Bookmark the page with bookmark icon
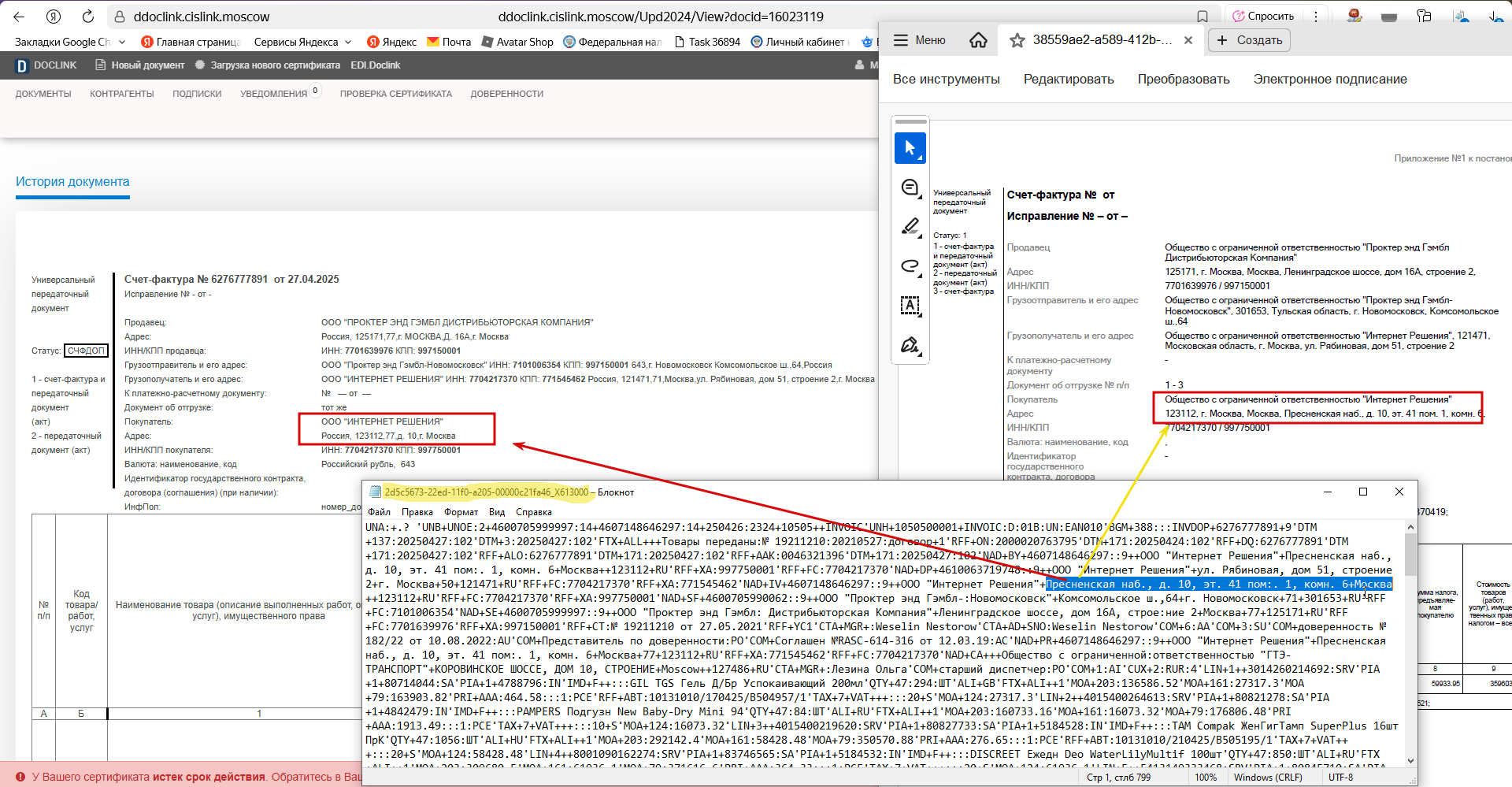The height and width of the screenshot is (787, 1512). (1203, 17)
